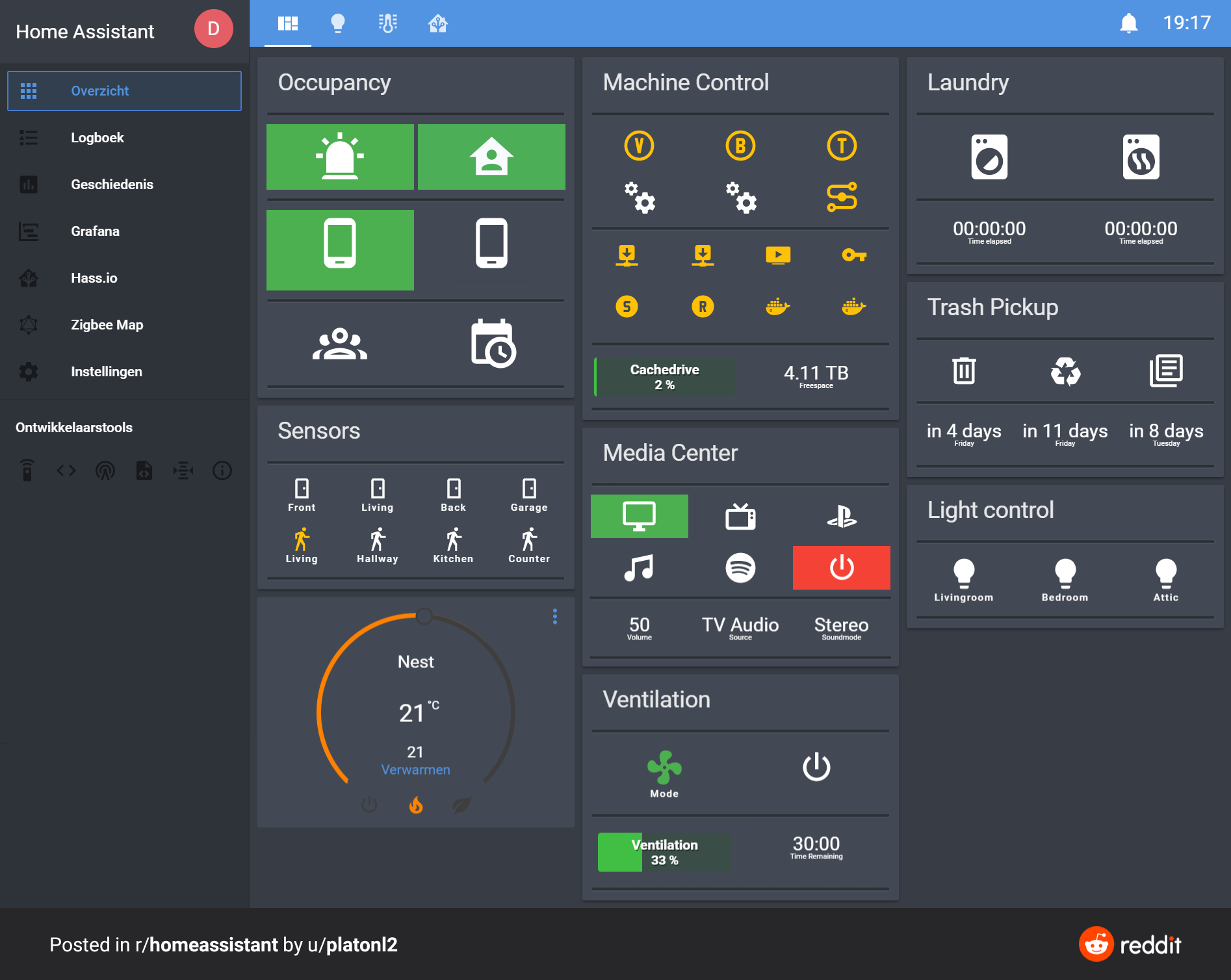Click the green ventilation fan Mode icon
This screenshot has height=980, width=1231.
(664, 767)
